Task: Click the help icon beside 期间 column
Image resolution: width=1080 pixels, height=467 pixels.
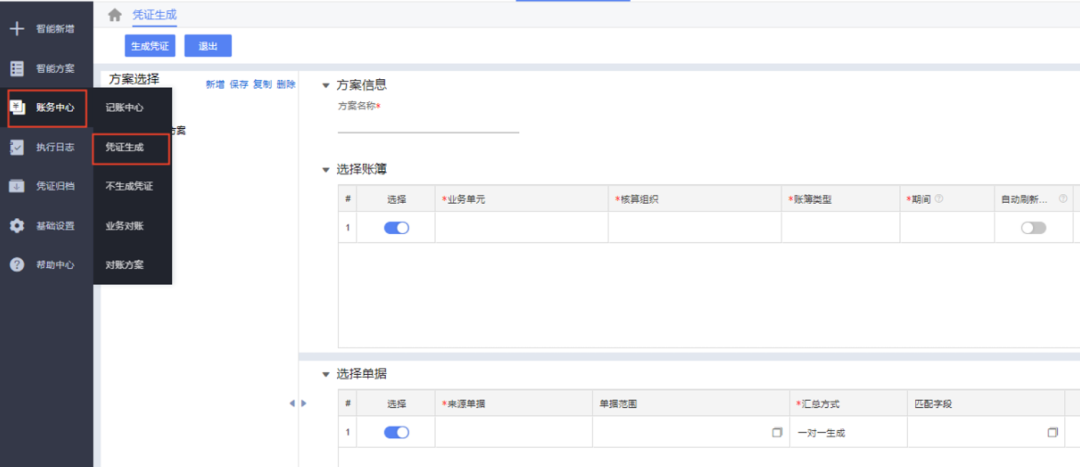Action: 939,198
